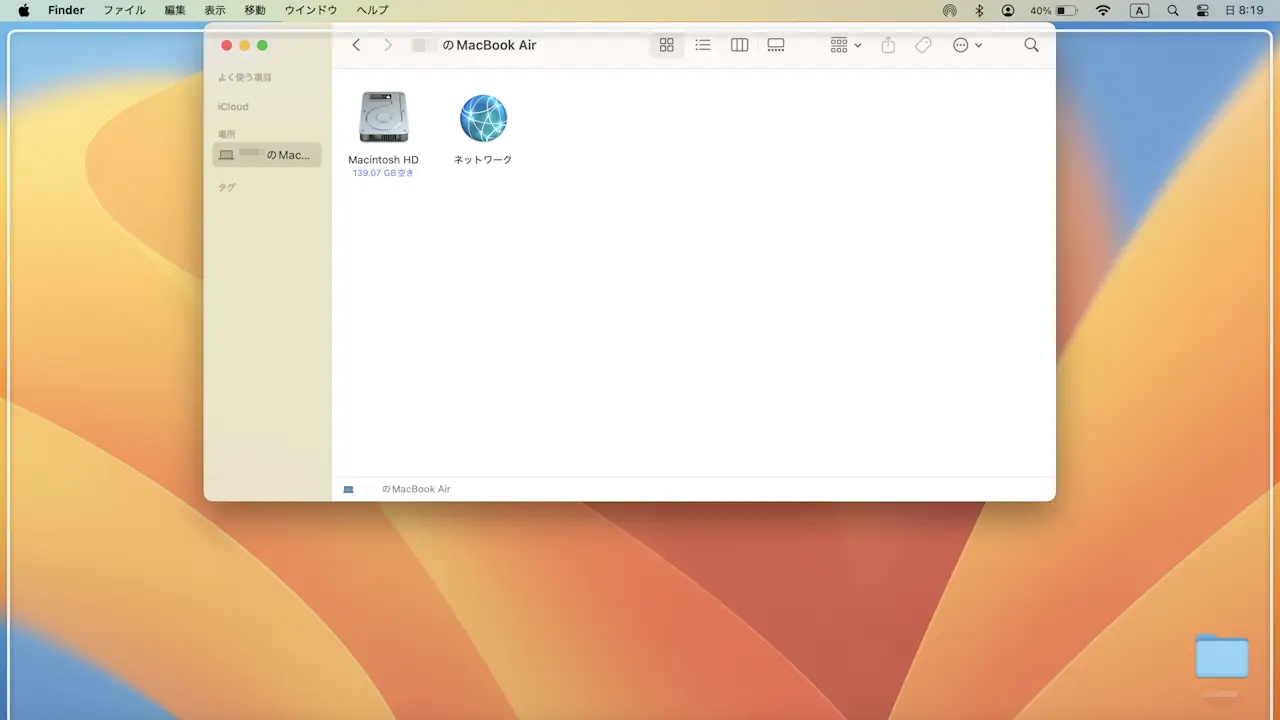Image resolution: width=1280 pixels, height=720 pixels.
Task: Switch to gallery view in Finder
Action: 776,45
